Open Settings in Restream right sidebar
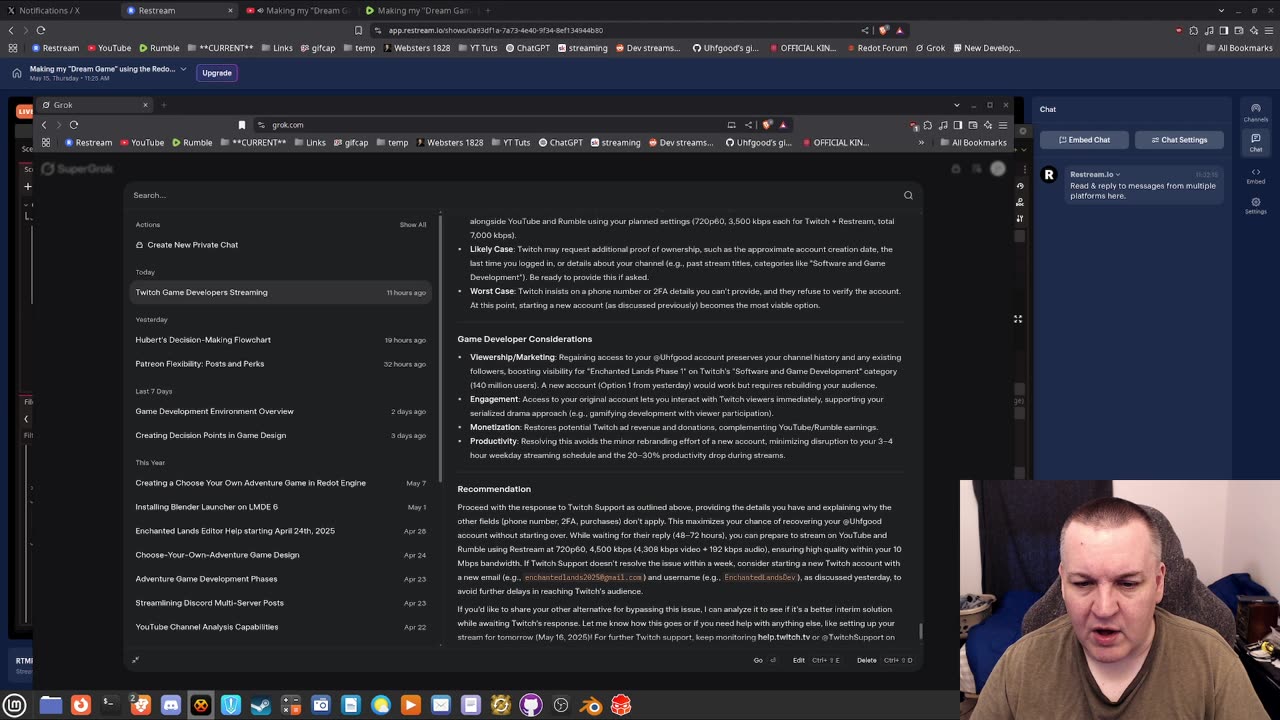This screenshot has width=1280, height=720. tap(1256, 205)
